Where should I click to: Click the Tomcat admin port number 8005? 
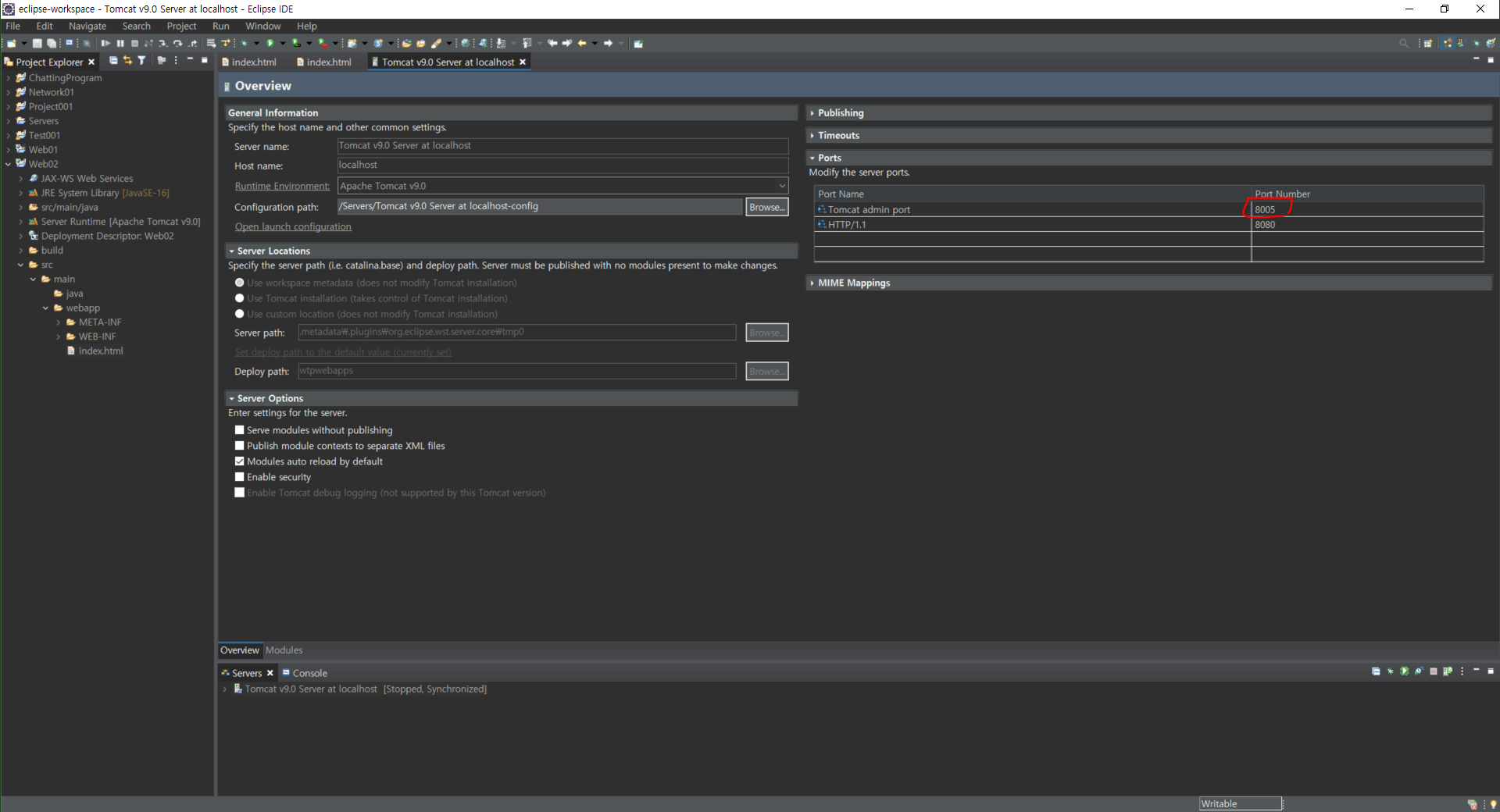coord(1265,209)
